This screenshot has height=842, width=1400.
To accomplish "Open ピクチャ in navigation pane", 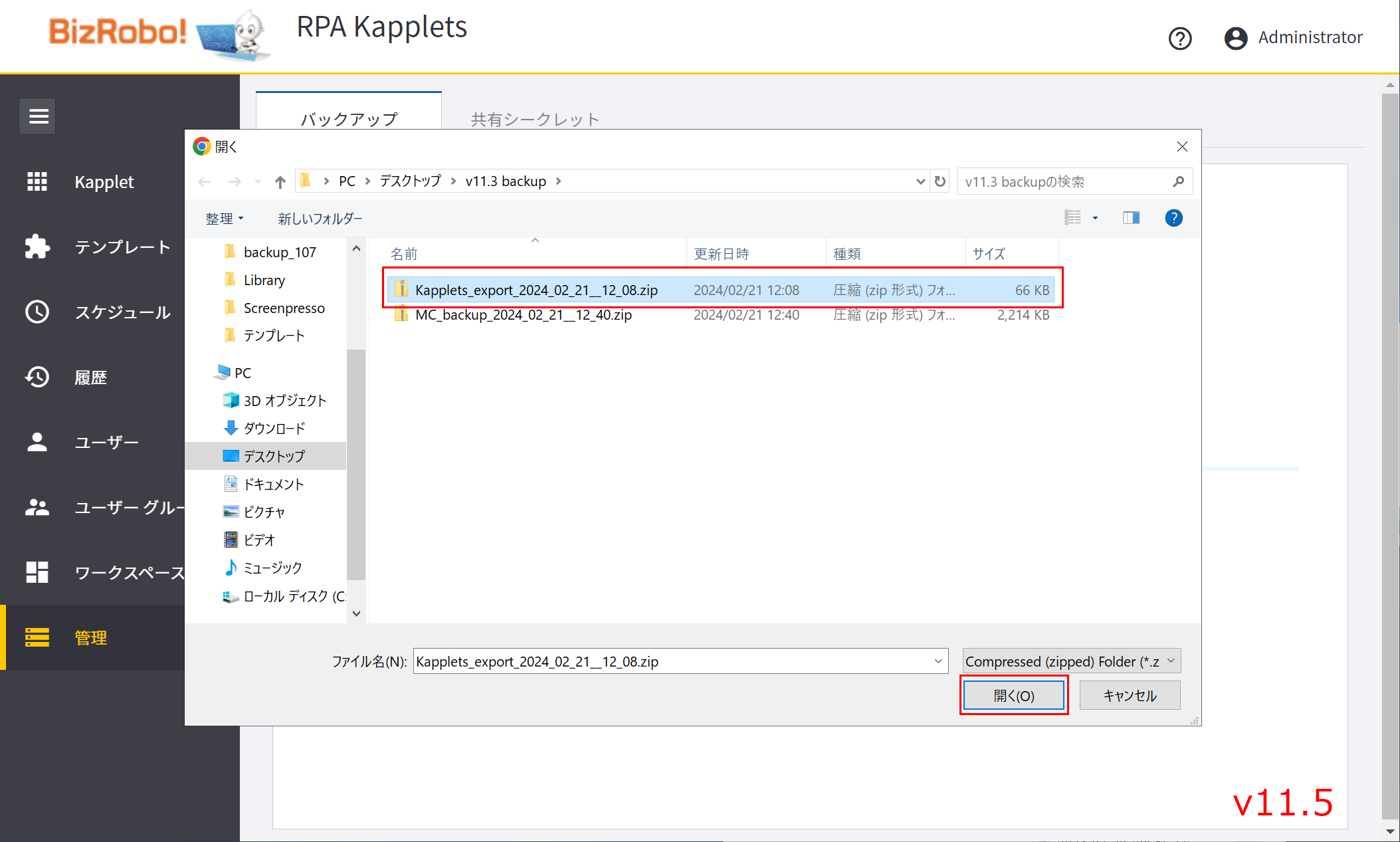I will [x=255, y=512].
